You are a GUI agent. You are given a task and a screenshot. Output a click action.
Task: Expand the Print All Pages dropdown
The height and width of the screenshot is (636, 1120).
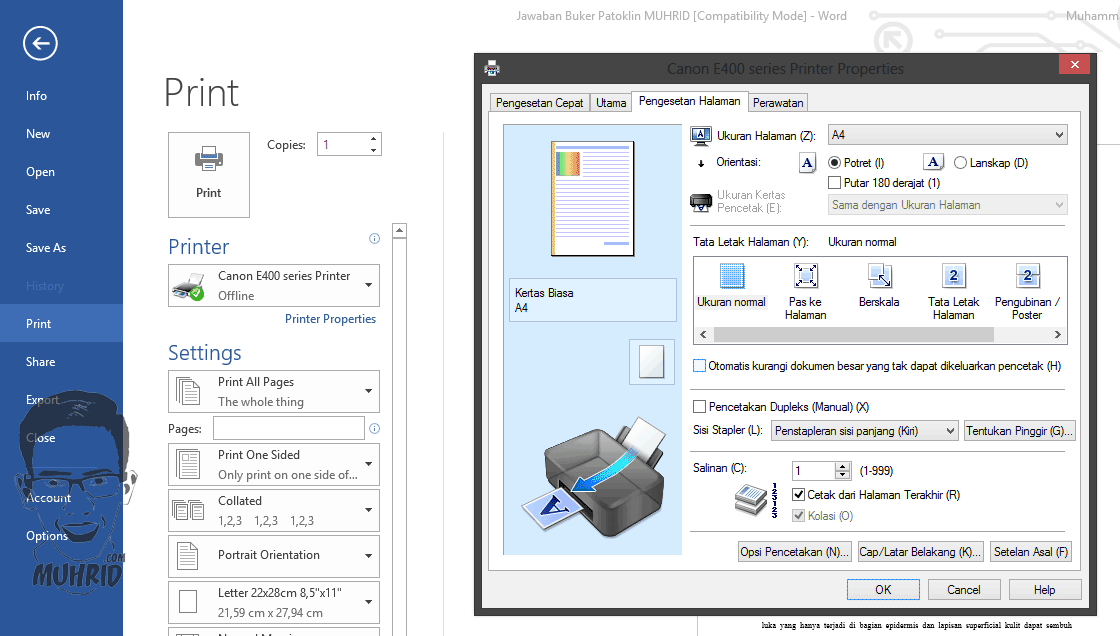(x=274, y=391)
